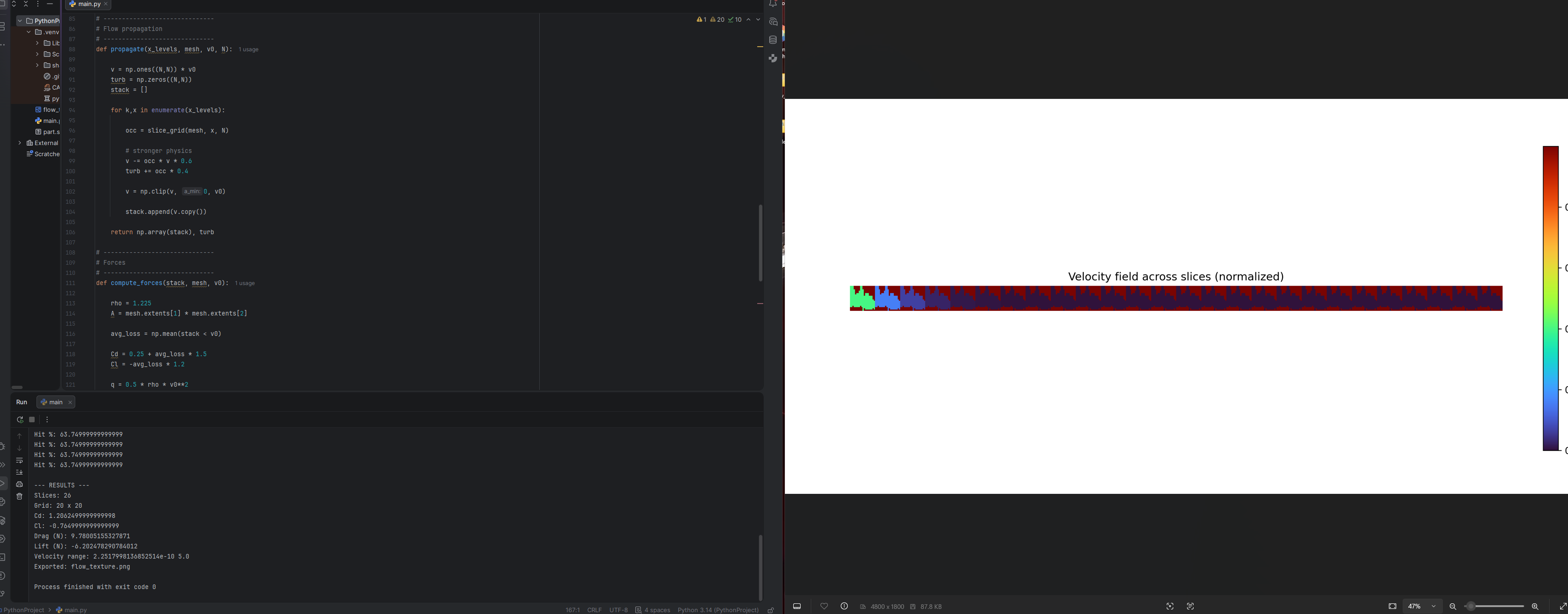Toggle Scroll to End in the Run console
Viewport: 1568px width, 614px height.
[x=19, y=472]
